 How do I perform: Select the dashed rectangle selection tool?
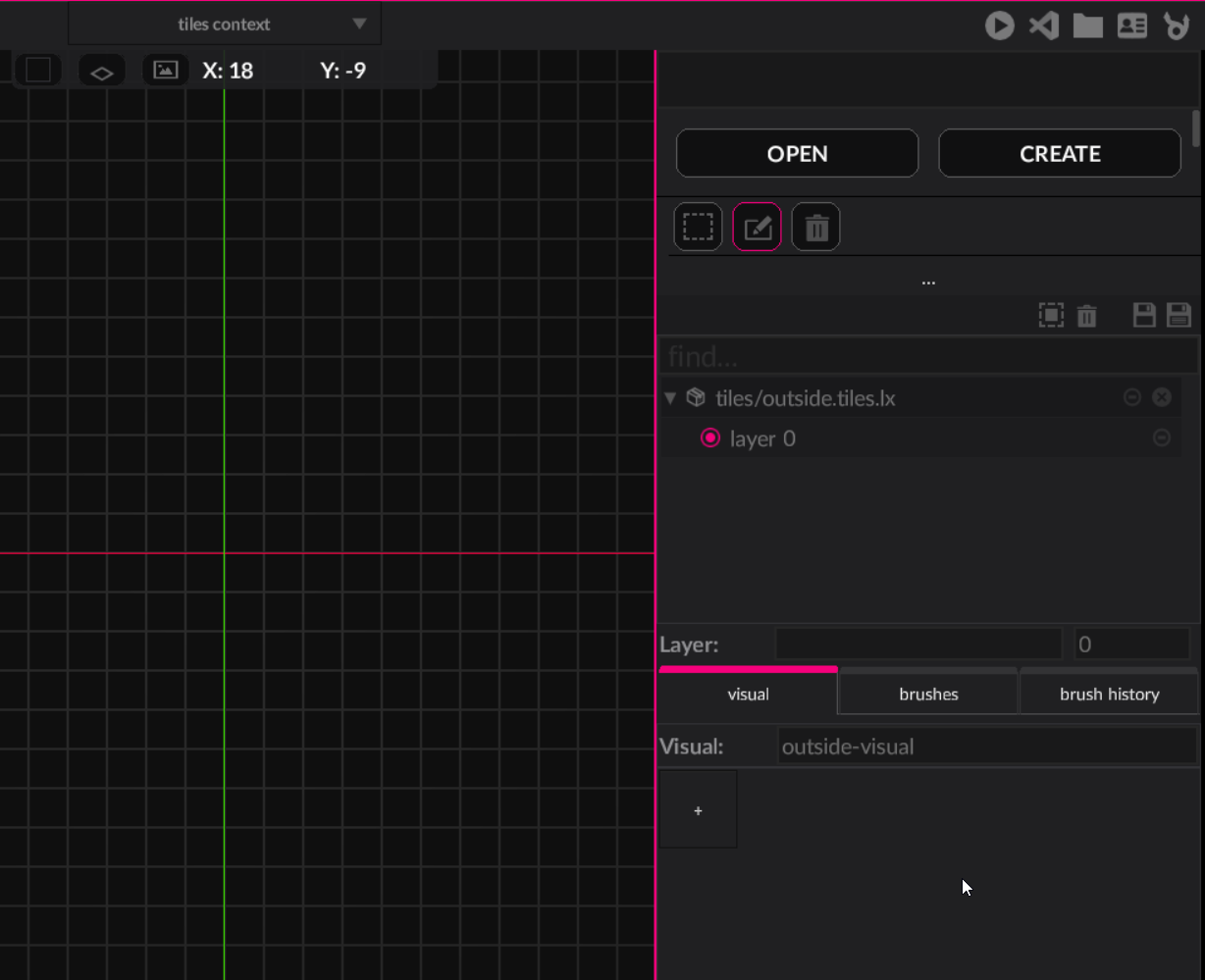(698, 228)
